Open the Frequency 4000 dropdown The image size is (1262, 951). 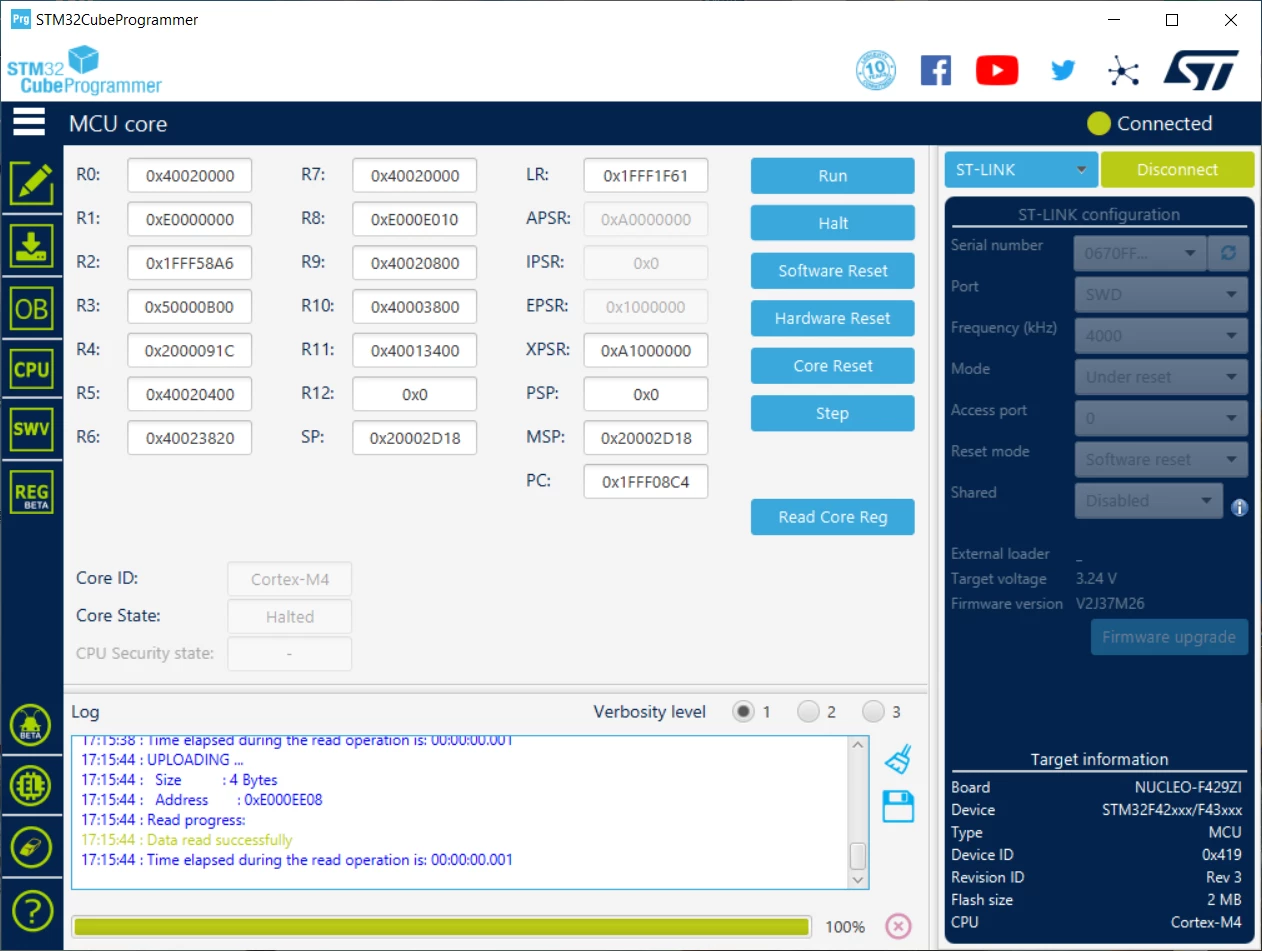tap(1161, 336)
